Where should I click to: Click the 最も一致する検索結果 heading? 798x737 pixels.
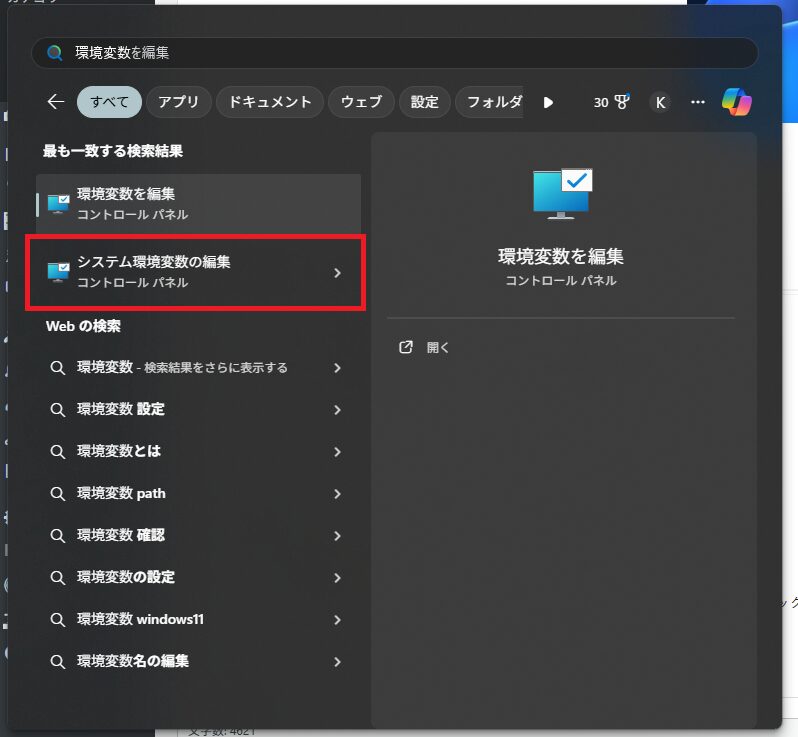tap(112, 151)
